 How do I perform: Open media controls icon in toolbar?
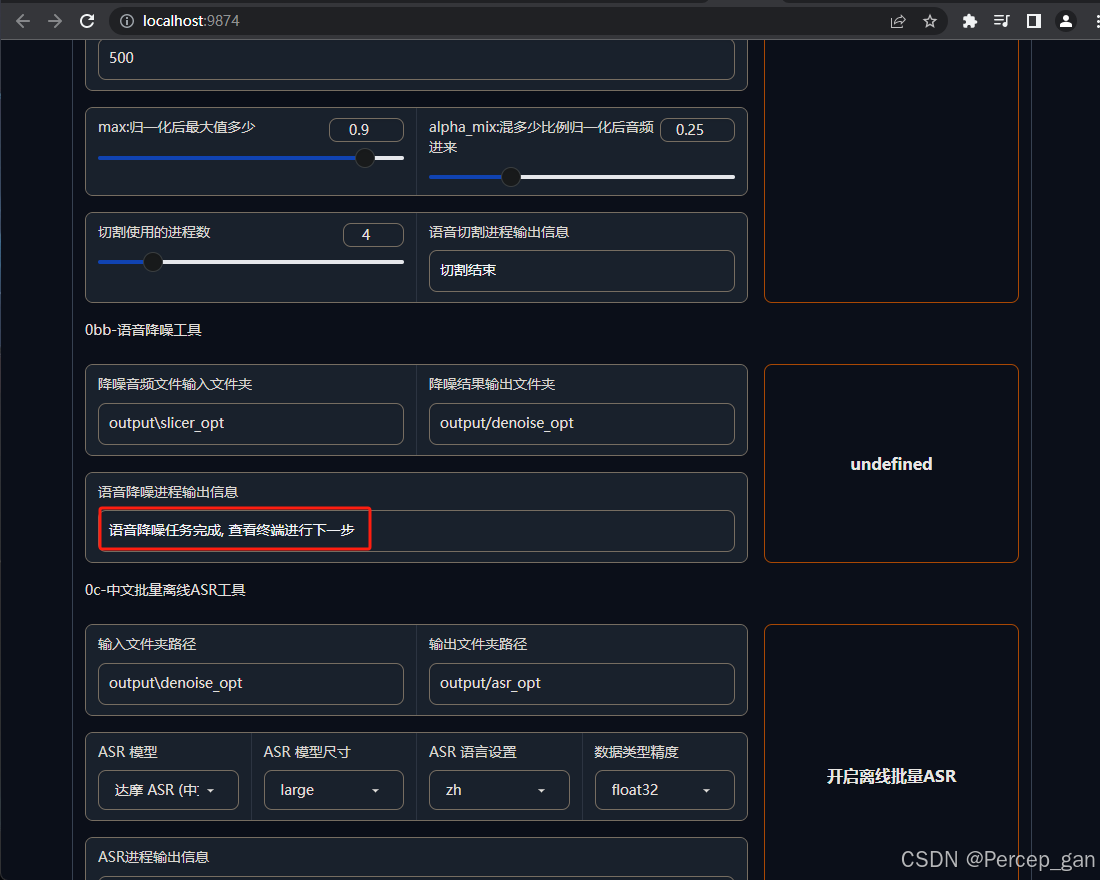pyautogui.click(x=1002, y=21)
